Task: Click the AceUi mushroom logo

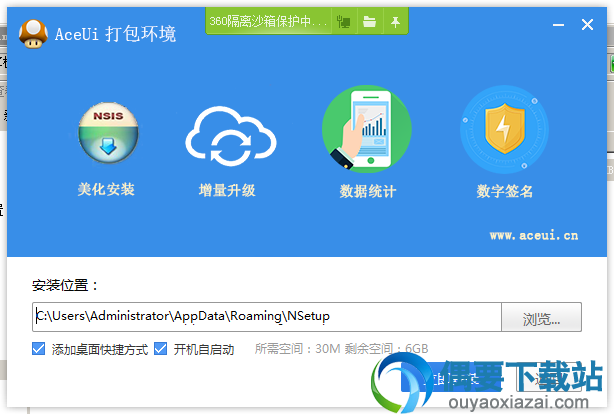Action: (33, 34)
